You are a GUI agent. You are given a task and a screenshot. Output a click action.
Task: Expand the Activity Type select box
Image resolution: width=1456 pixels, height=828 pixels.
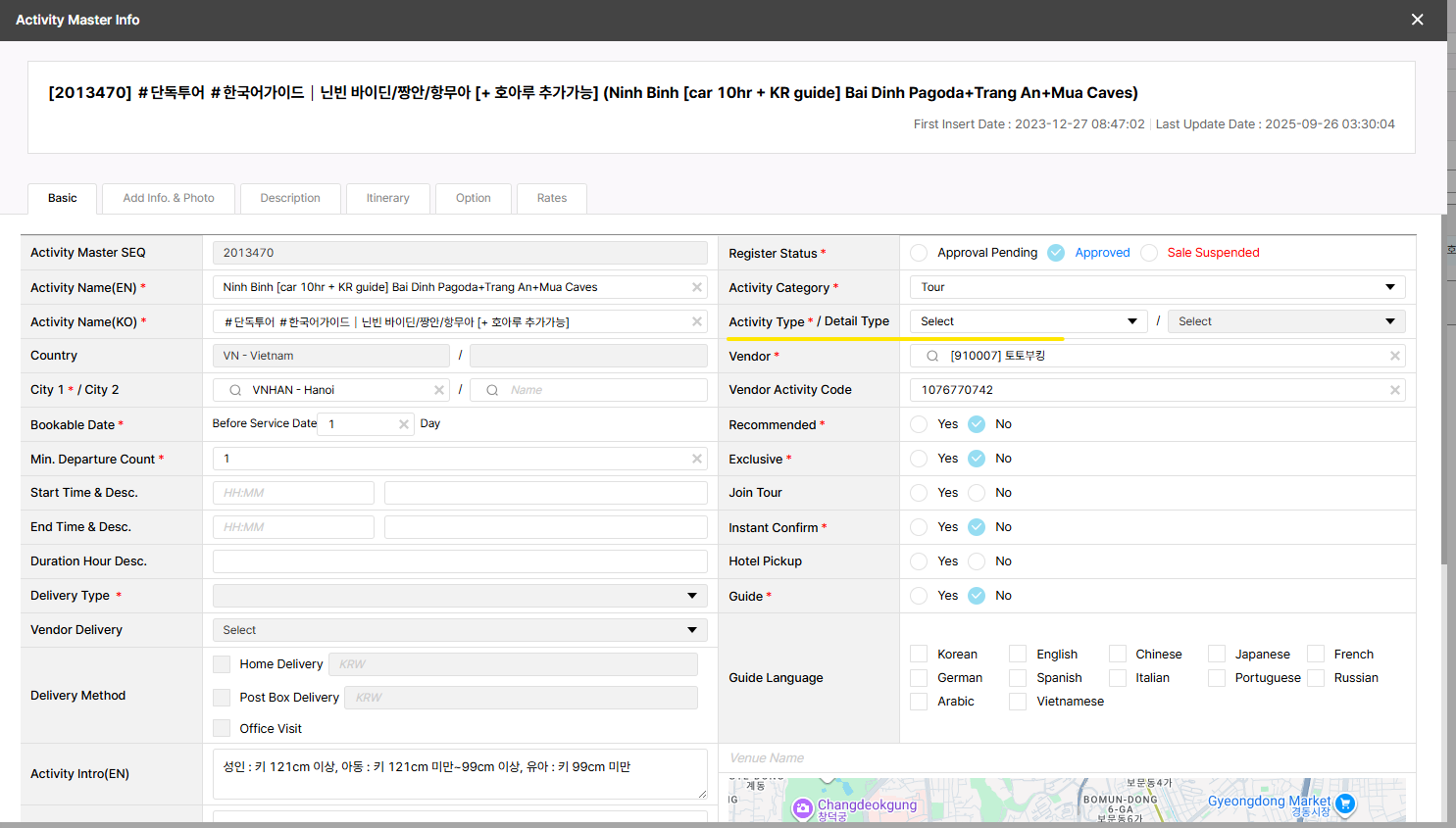[x=1028, y=321]
